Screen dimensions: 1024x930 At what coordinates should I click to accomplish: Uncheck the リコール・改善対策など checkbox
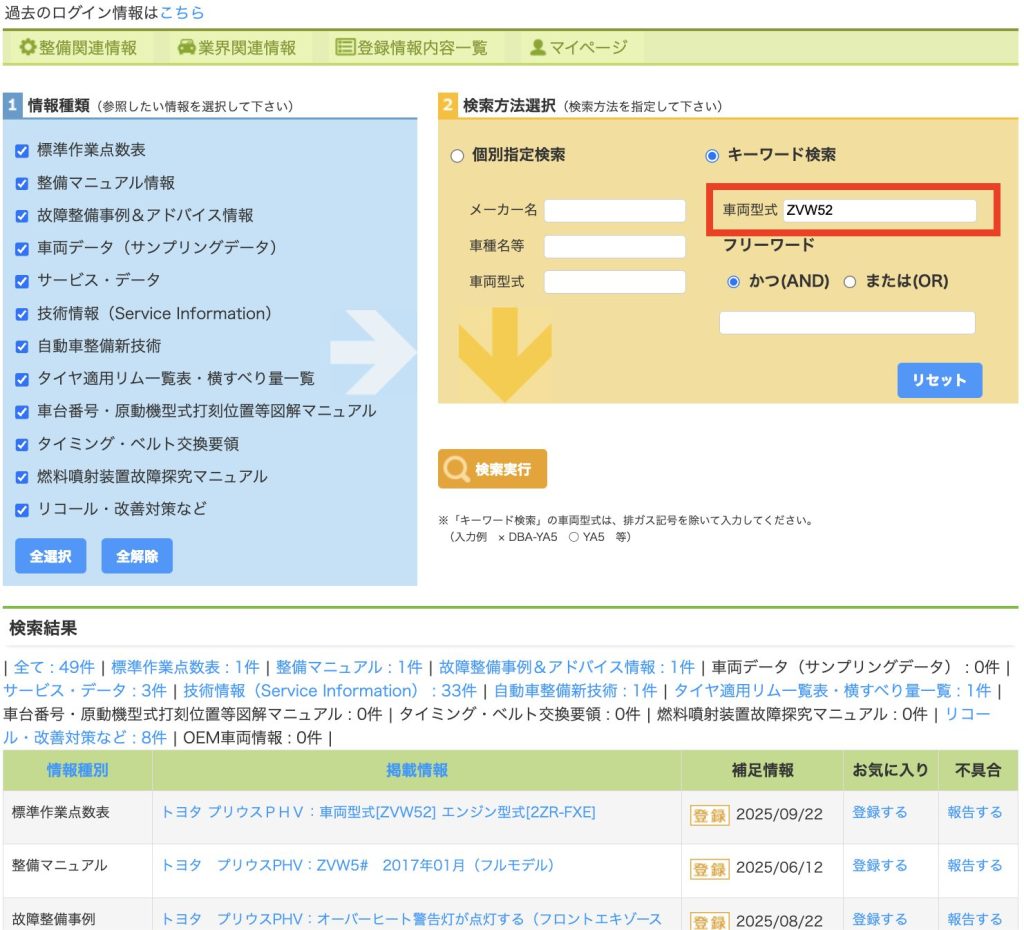tap(22, 510)
